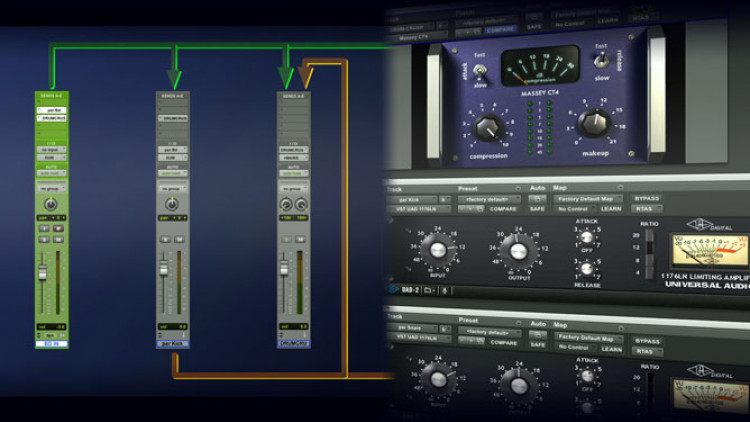
Task: Click COMPARE on the per Snare plugin
Action: point(503,343)
